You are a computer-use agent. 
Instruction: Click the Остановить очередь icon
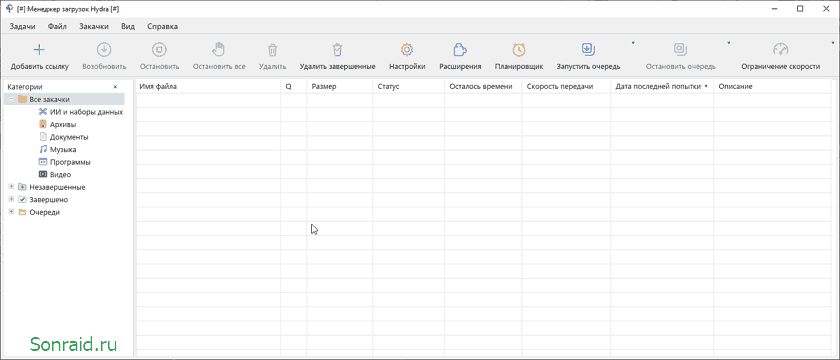coord(680,50)
